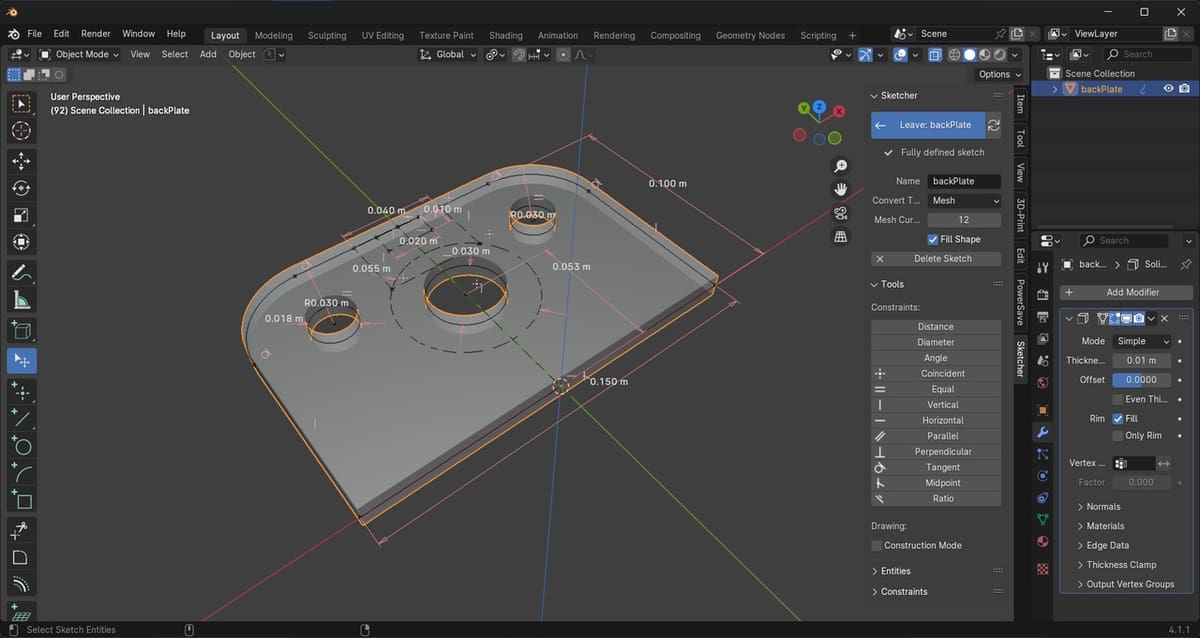Activate the Scale tool

click(22, 215)
